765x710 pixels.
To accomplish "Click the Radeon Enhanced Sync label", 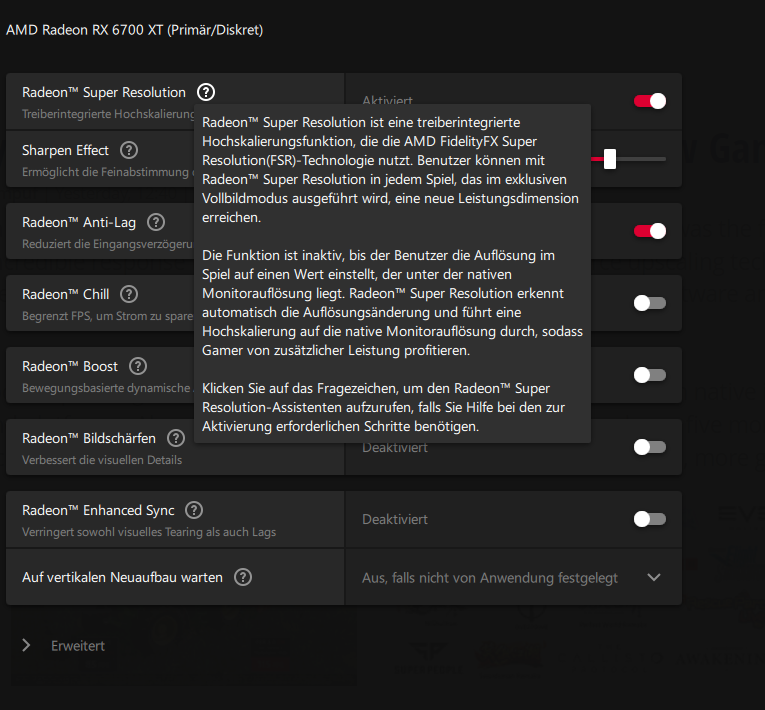I will pos(98,510).
